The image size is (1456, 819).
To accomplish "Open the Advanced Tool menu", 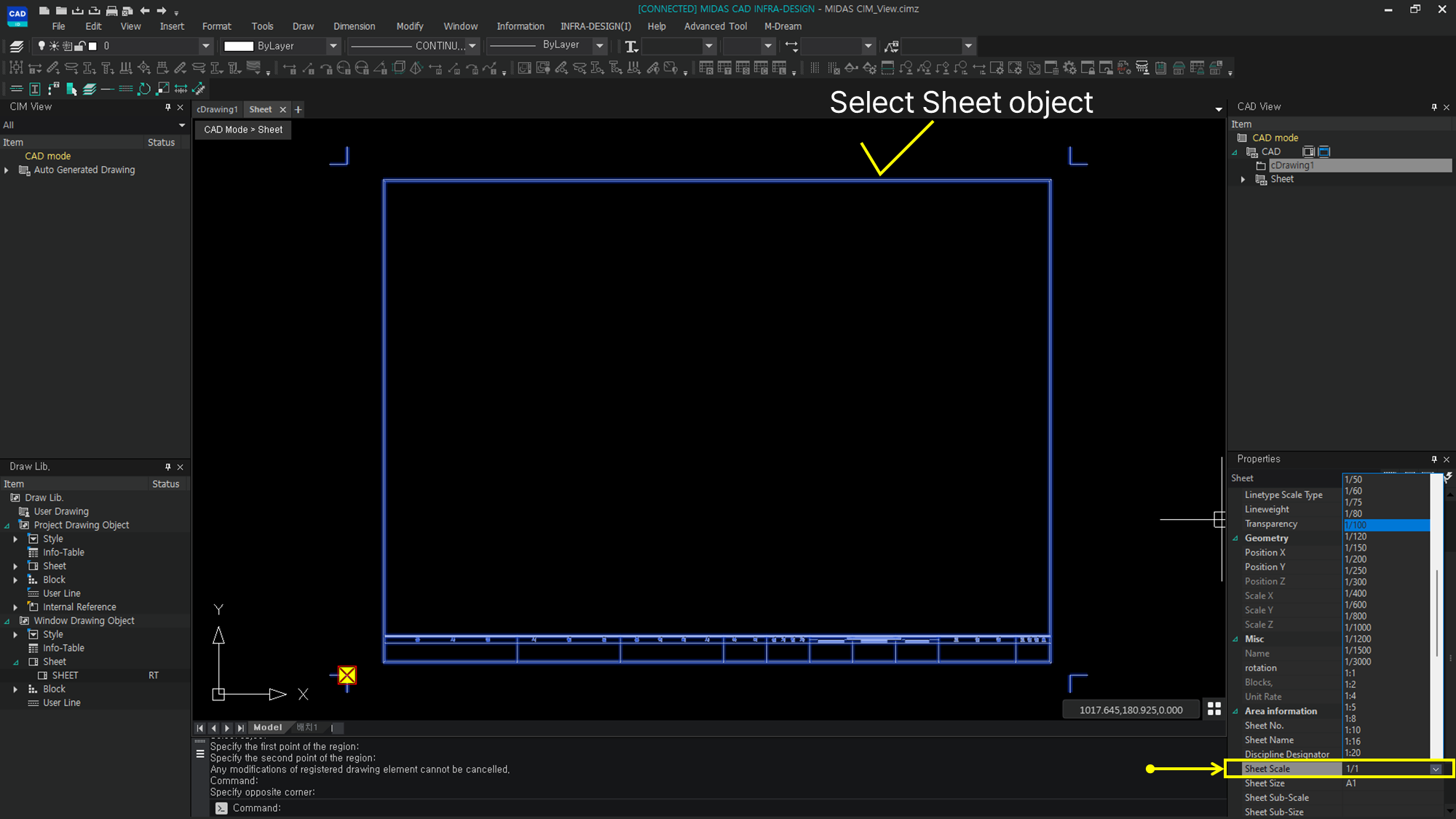I will [716, 26].
